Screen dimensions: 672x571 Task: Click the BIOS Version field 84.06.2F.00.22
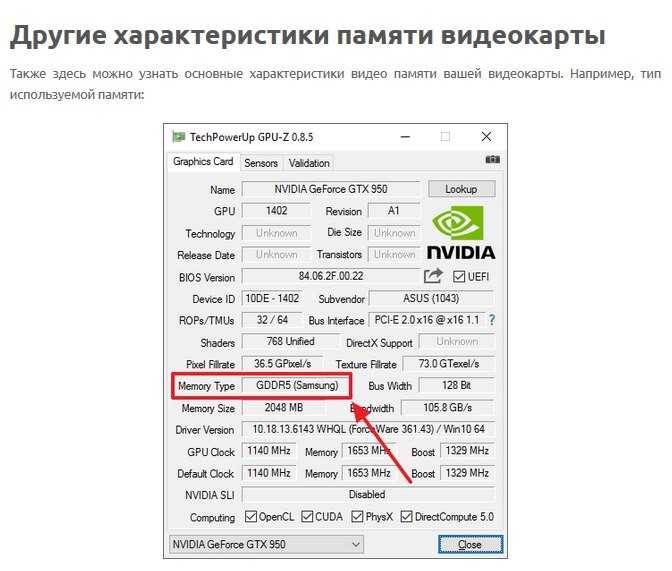[331, 276]
